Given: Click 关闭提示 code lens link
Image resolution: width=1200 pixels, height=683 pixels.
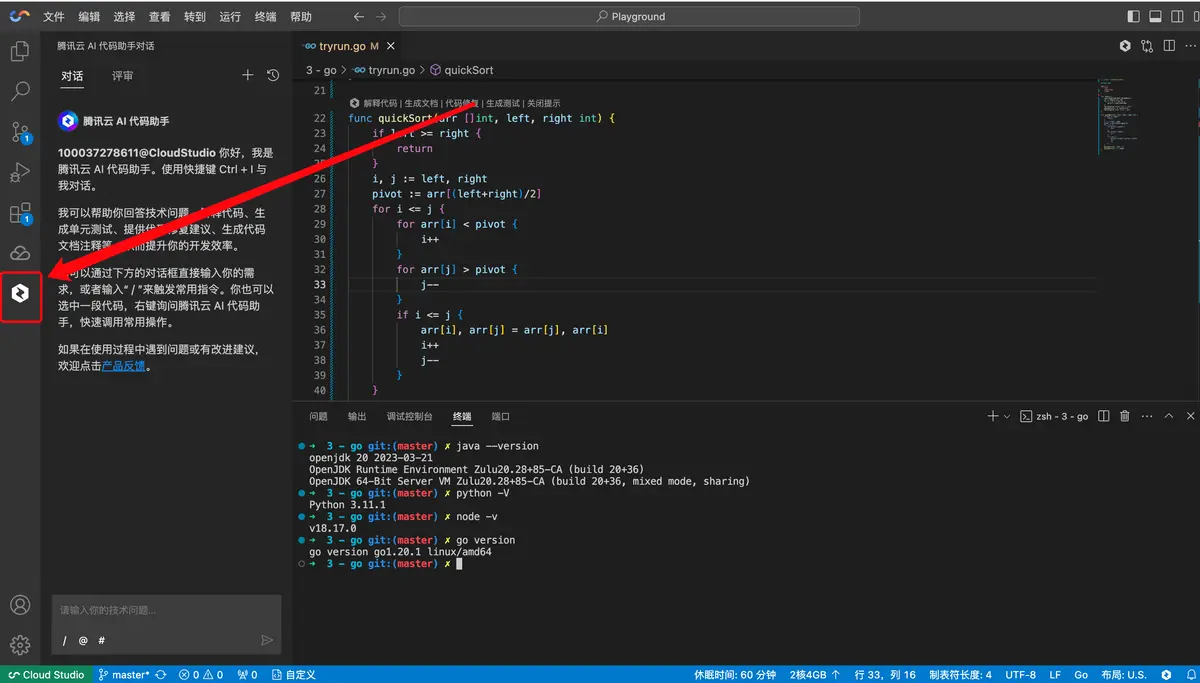Looking at the screenshot, I should [x=544, y=103].
